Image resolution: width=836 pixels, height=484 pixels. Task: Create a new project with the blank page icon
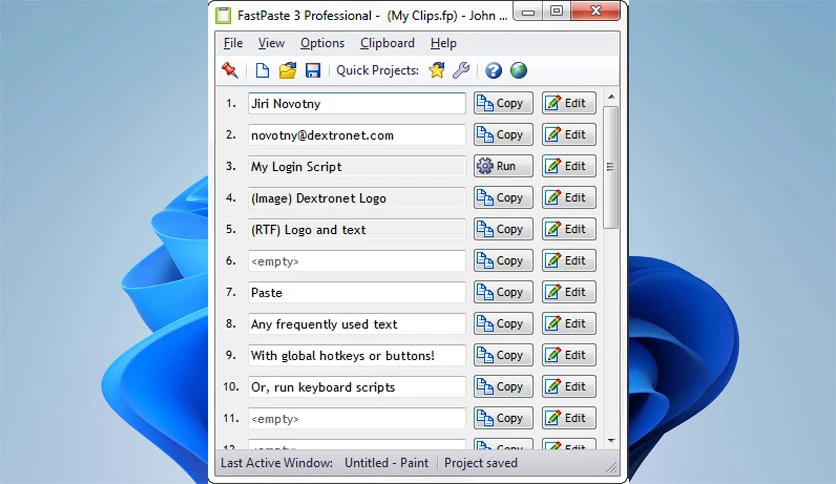262,70
